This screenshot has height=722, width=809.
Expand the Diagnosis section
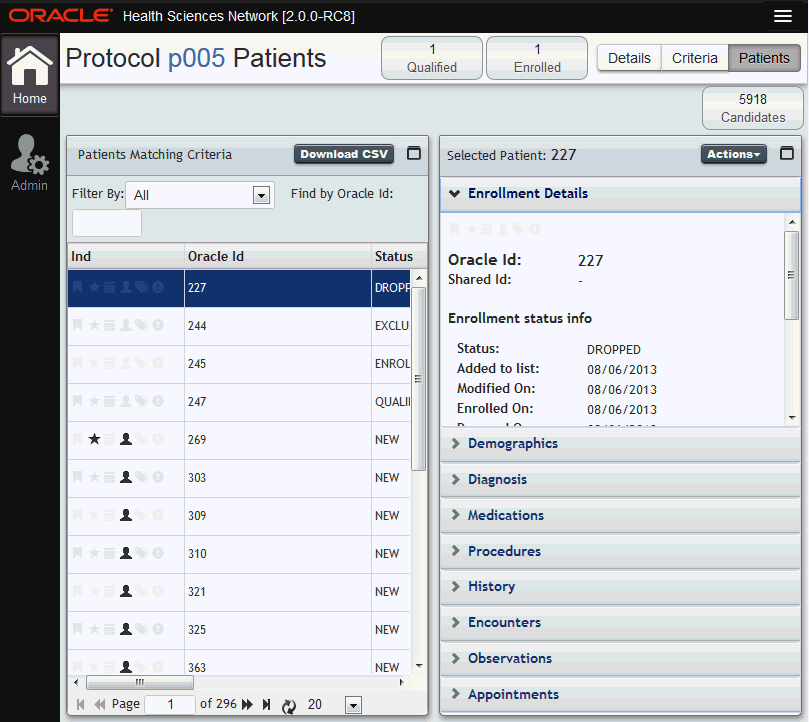pyautogui.click(x=620, y=480)
